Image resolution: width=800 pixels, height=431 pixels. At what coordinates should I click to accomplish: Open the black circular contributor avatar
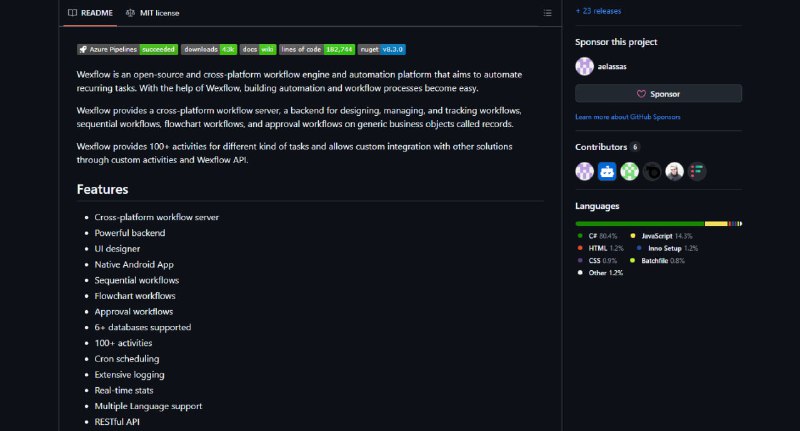pos(652,171)
